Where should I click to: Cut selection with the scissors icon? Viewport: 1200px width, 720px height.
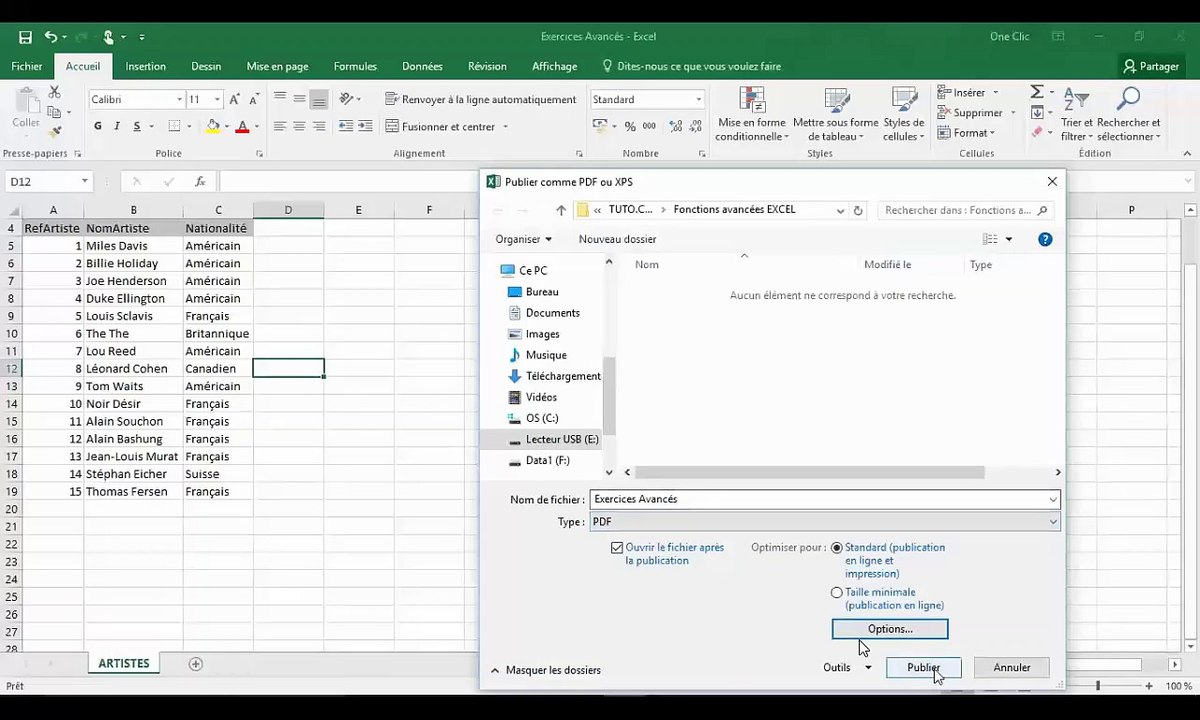(54, 92)
